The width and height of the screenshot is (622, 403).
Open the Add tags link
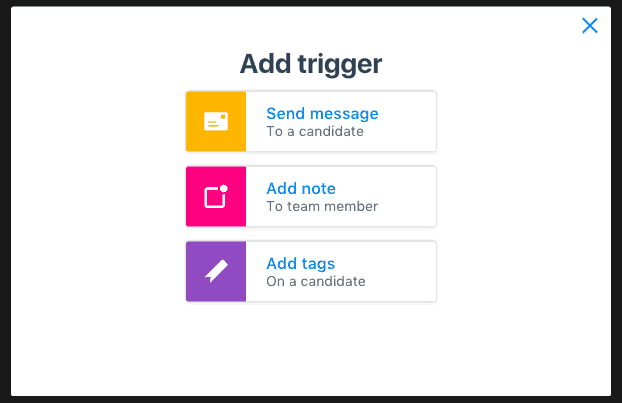[x=301, y=264]
